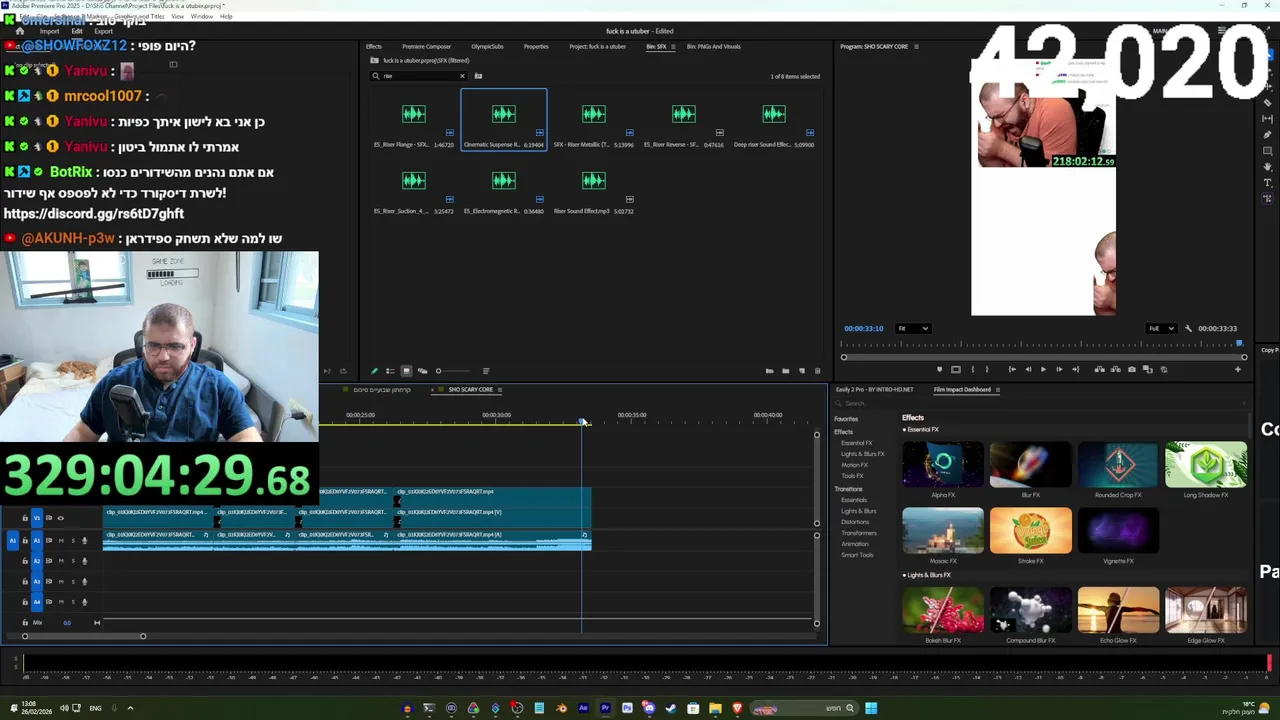1280x720 pixels.
Task: Open the playback resolution 'Full' dropdown
Action: pyautogui.click(x=1162, y=328)
